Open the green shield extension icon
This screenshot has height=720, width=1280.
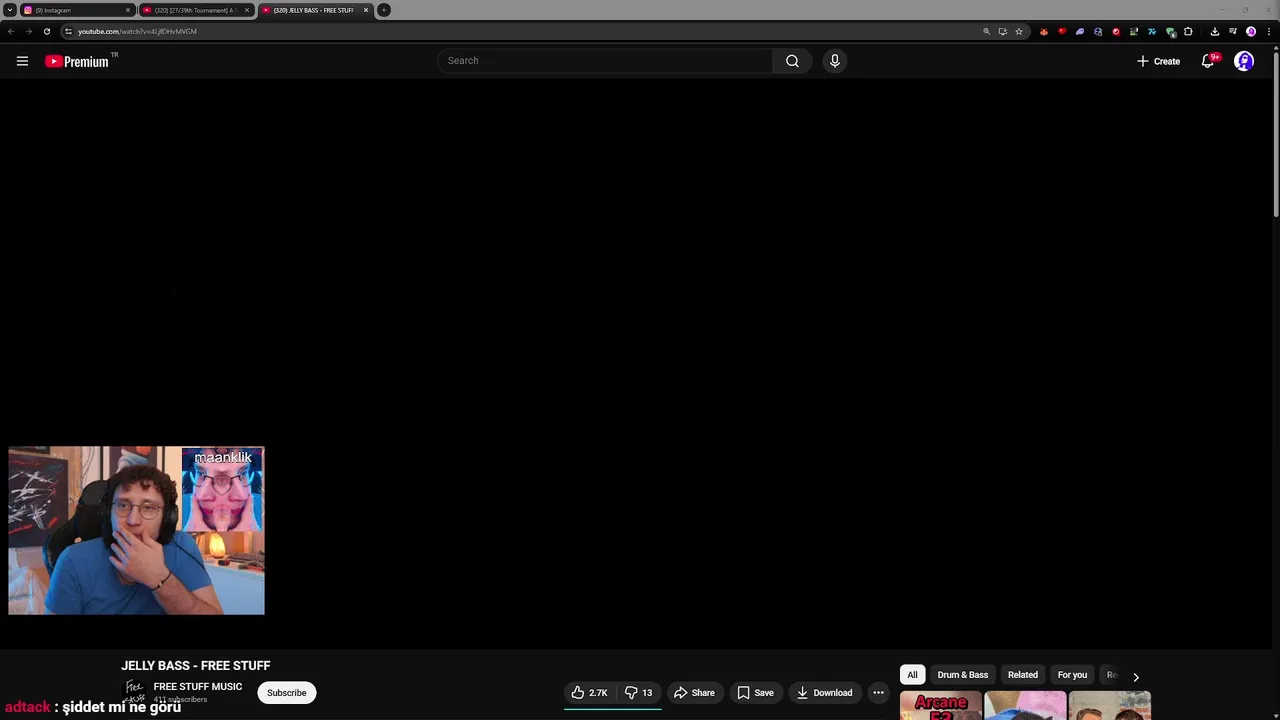(1171, 32)
